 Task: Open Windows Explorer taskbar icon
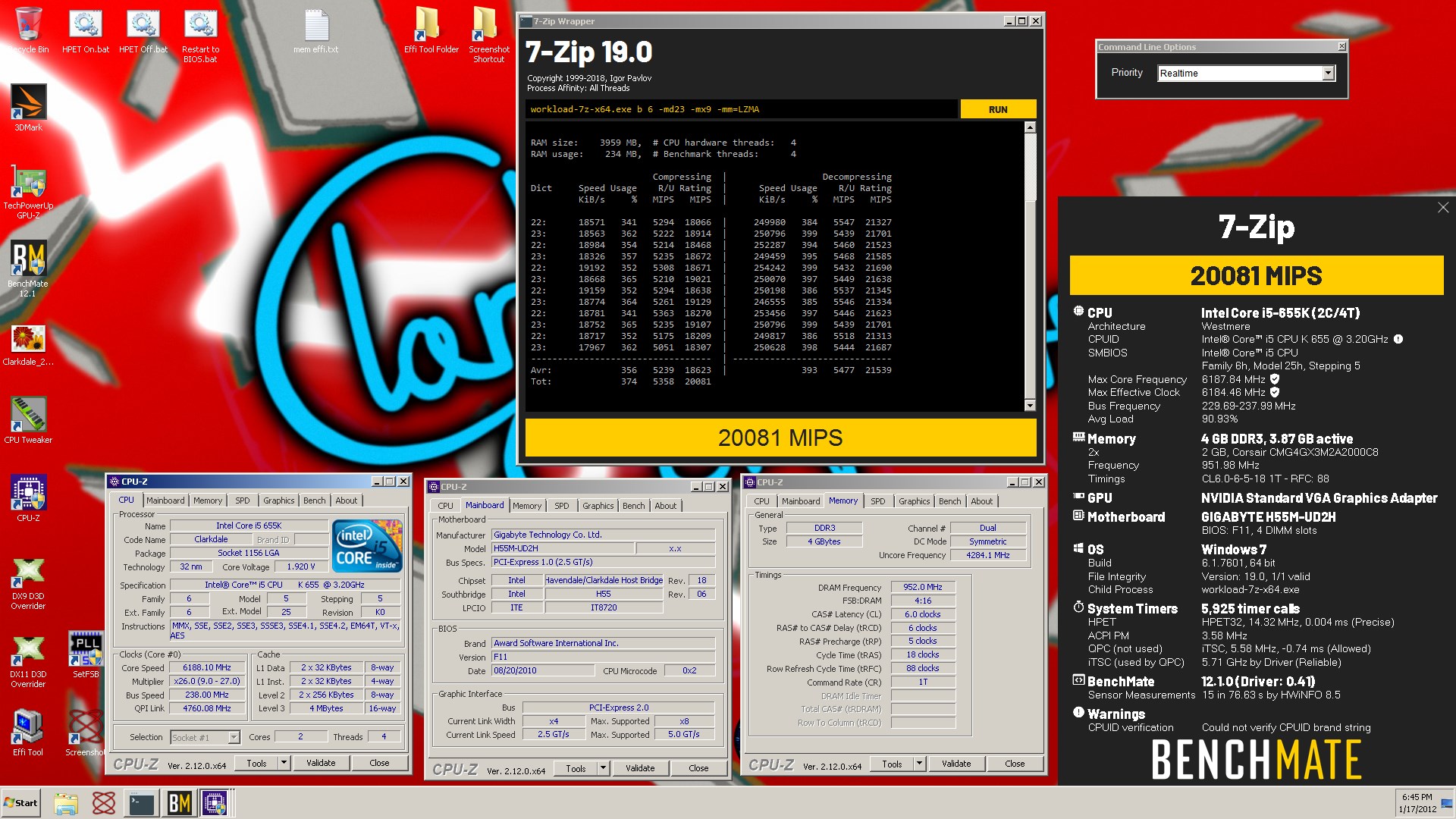coord(66,803)
